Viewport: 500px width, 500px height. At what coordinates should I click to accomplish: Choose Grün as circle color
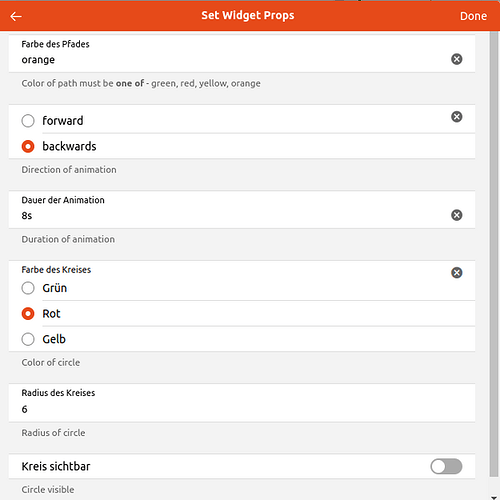[28, 288]
